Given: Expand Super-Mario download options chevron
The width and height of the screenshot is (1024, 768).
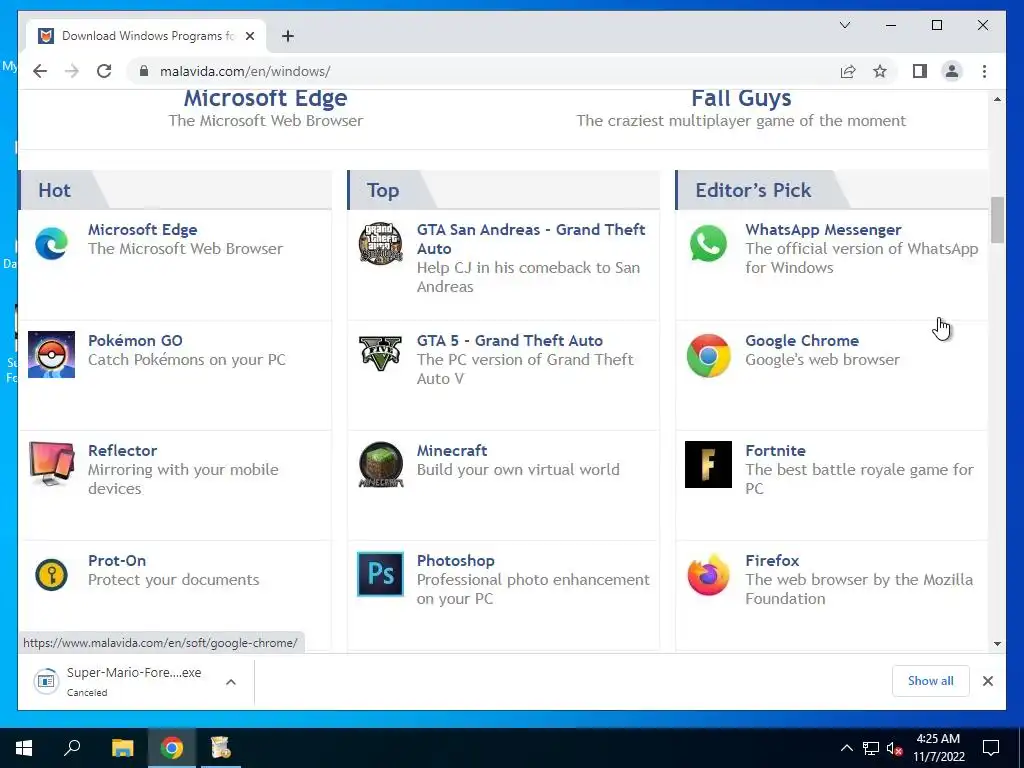Looking at the screenshot, I should pyautogui.click(x=231, y=682).
